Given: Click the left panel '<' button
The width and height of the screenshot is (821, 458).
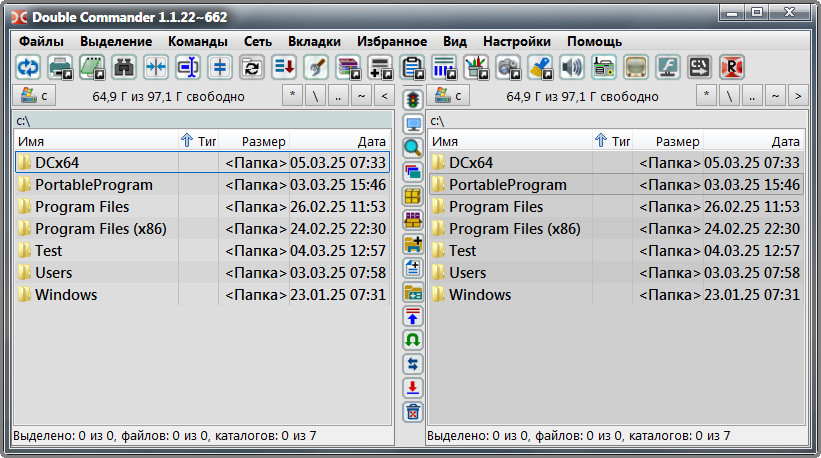Looking at the screenshot, I should [x=384, y=96].
